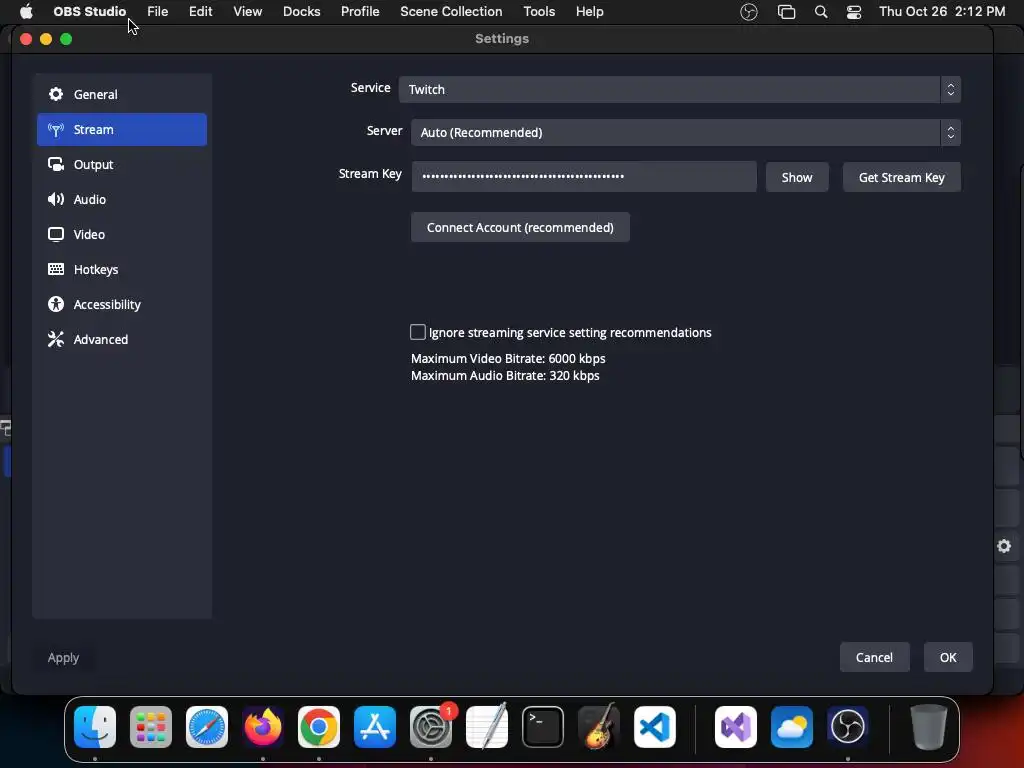Viewport: 1024px width, 768px height.
Task: Expand the Service dropdown showing Twitch
Action: point(679,89)
